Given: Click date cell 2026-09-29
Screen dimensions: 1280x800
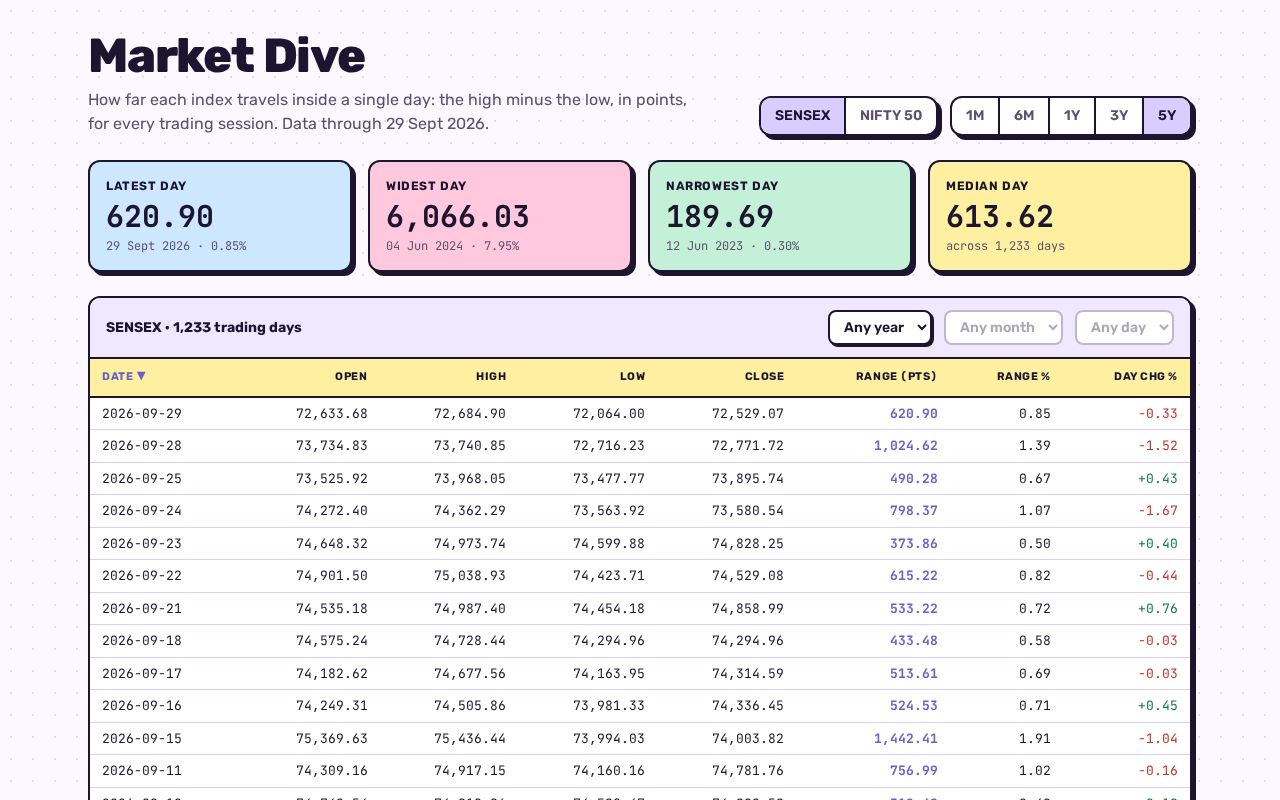Looking at the screenshot, I should tap(142, 414).
